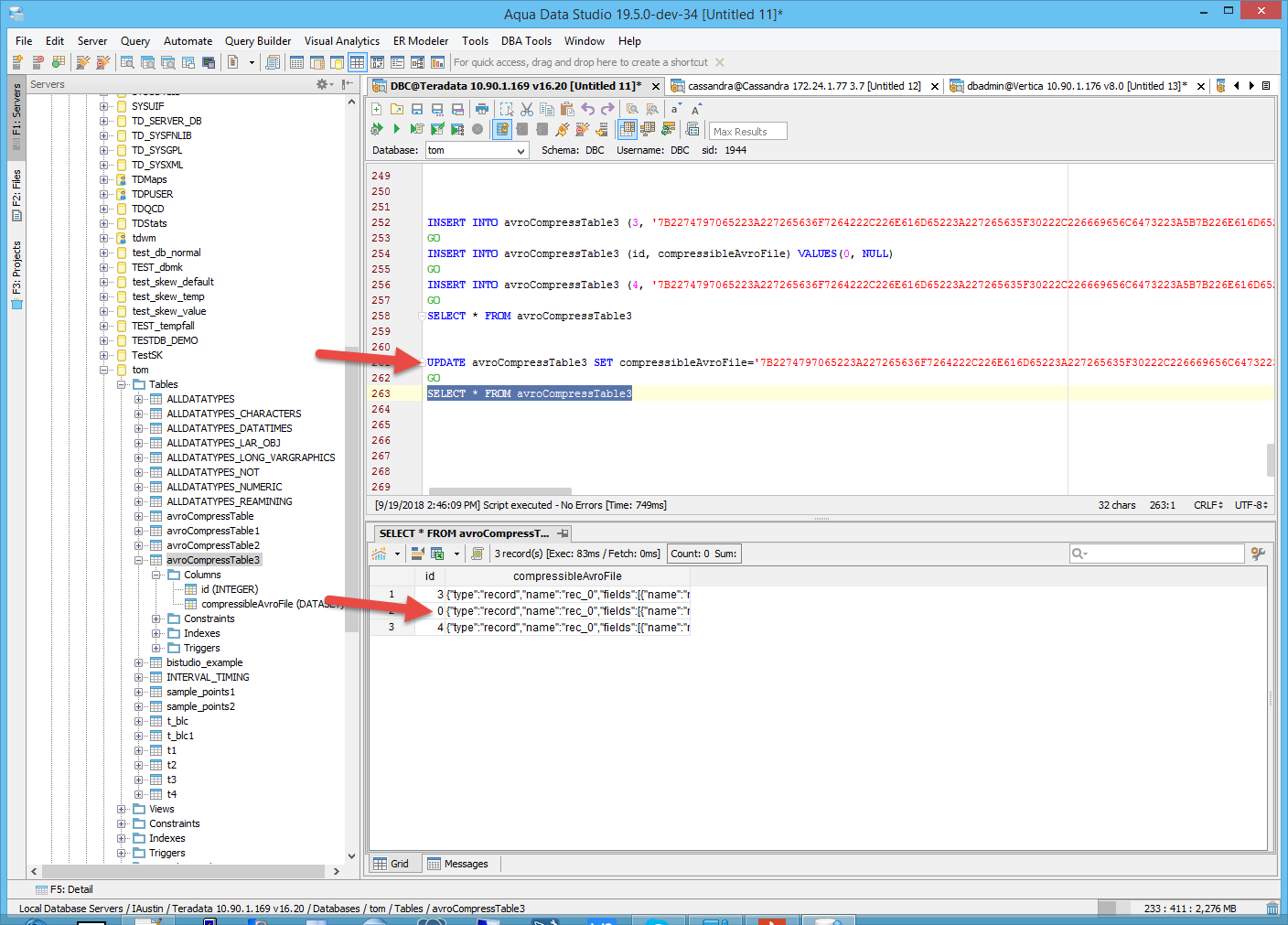The image size is (1288, 925).
Task: Expand the ALLDATATYPES table node
Action: 139,399
